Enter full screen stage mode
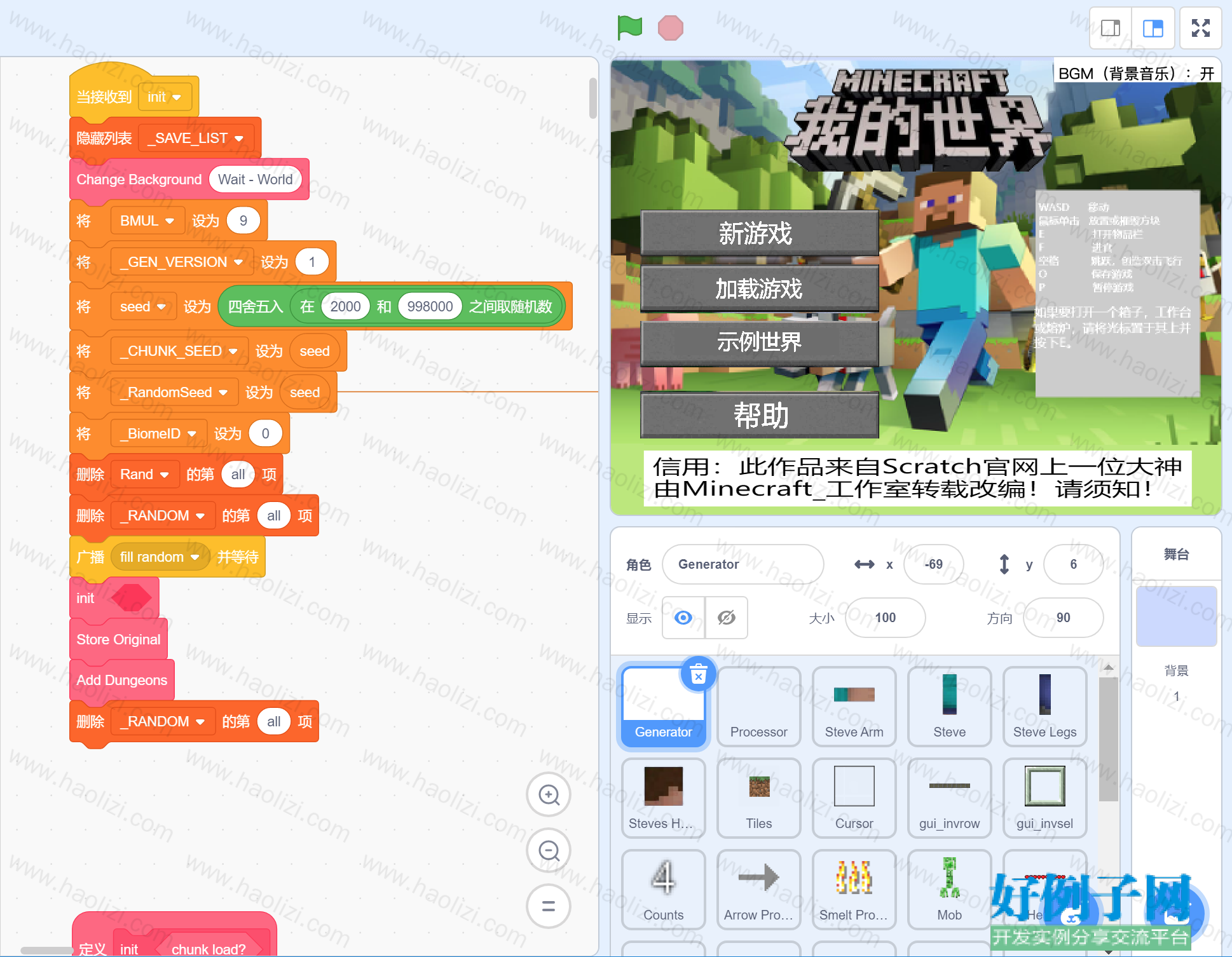This screenshot has width=1232, height=957. 1200,28
